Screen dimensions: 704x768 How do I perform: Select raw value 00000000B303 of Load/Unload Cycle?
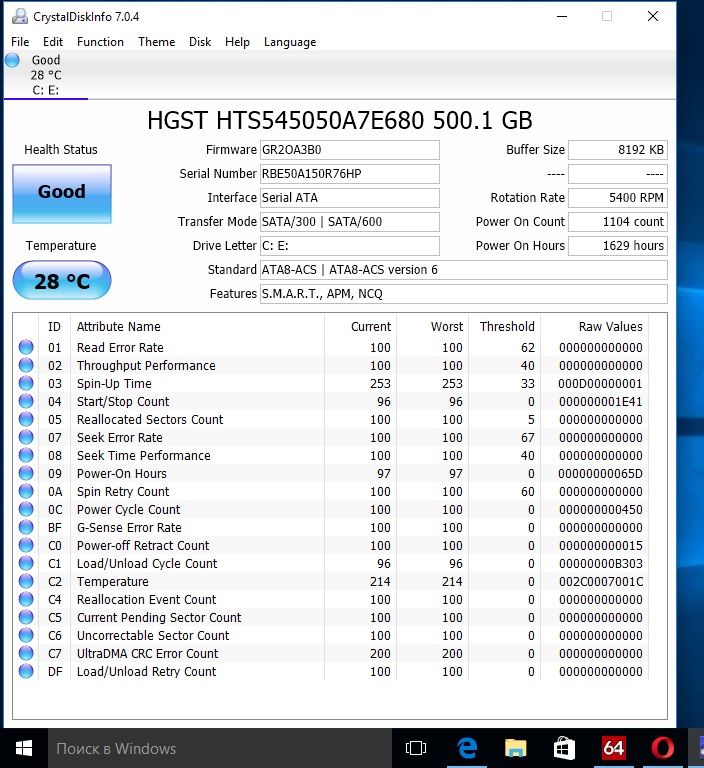click(601, 563)
